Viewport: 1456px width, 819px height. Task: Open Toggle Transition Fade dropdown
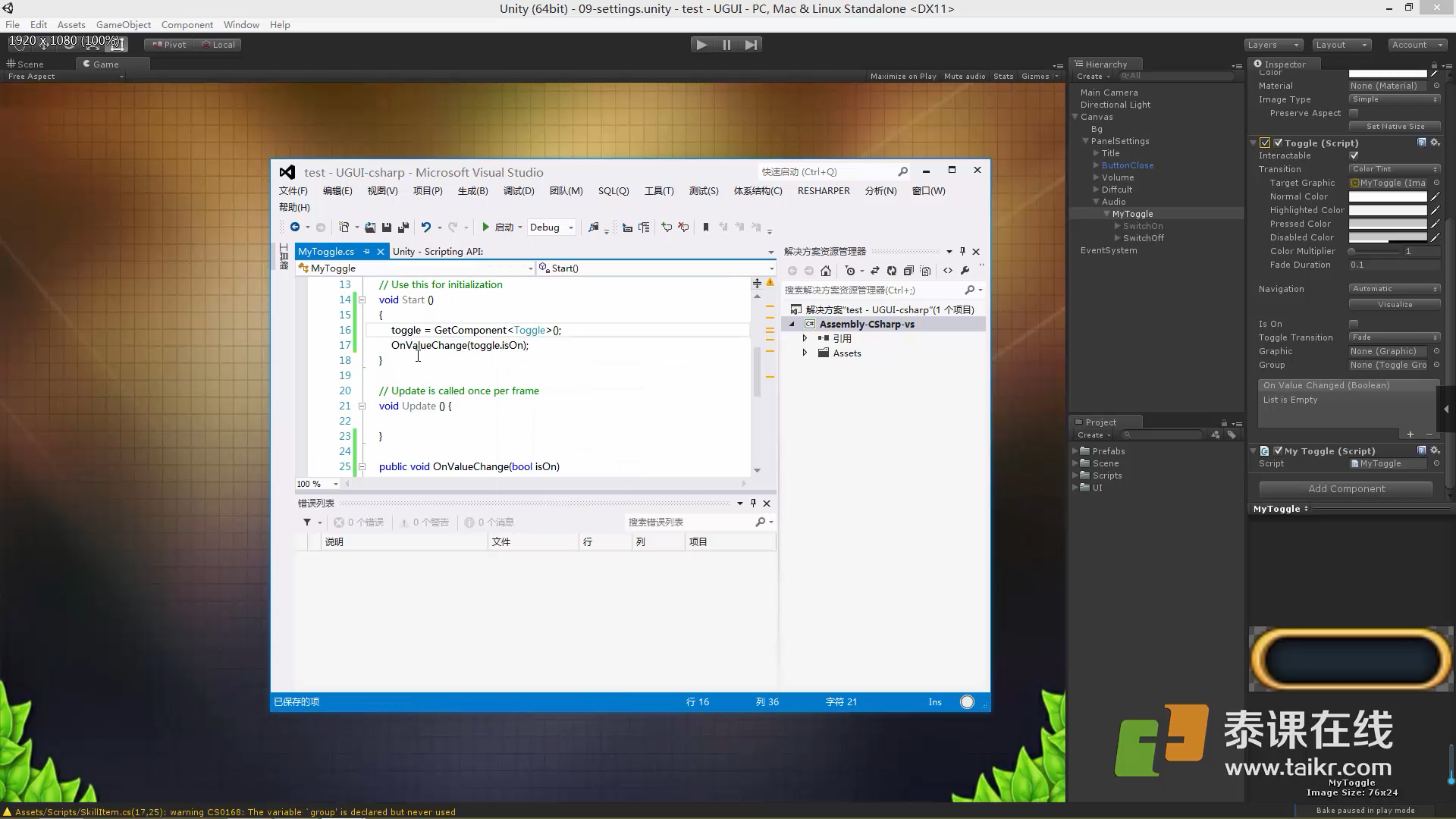tap(1395, 337)
